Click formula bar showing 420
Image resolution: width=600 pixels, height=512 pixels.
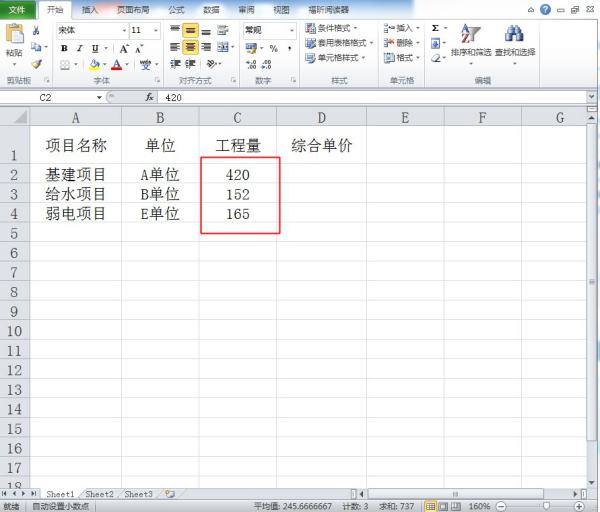coord(373,98)
